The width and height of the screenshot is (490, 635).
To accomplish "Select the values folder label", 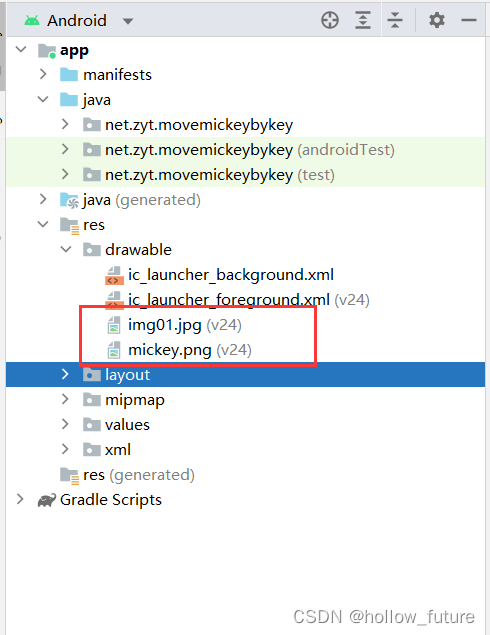I will [x=127, y=424].
